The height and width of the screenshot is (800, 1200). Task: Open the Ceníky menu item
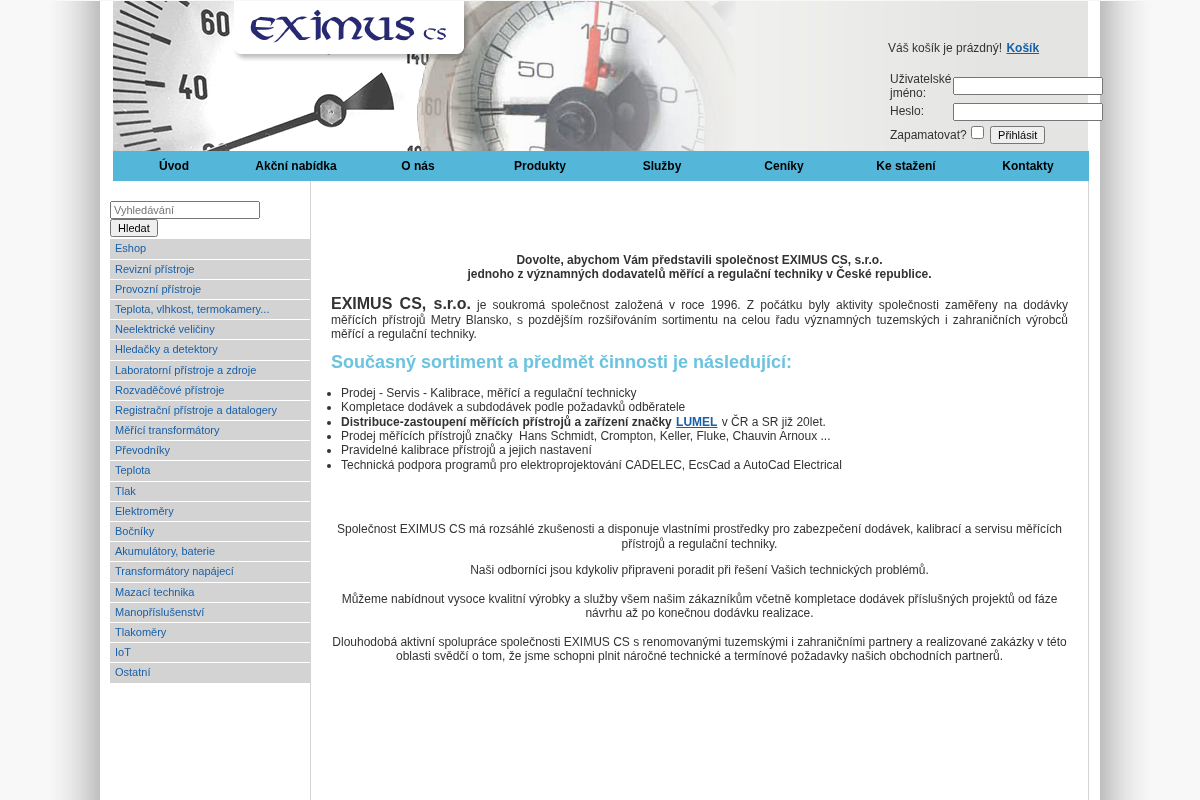784,166
